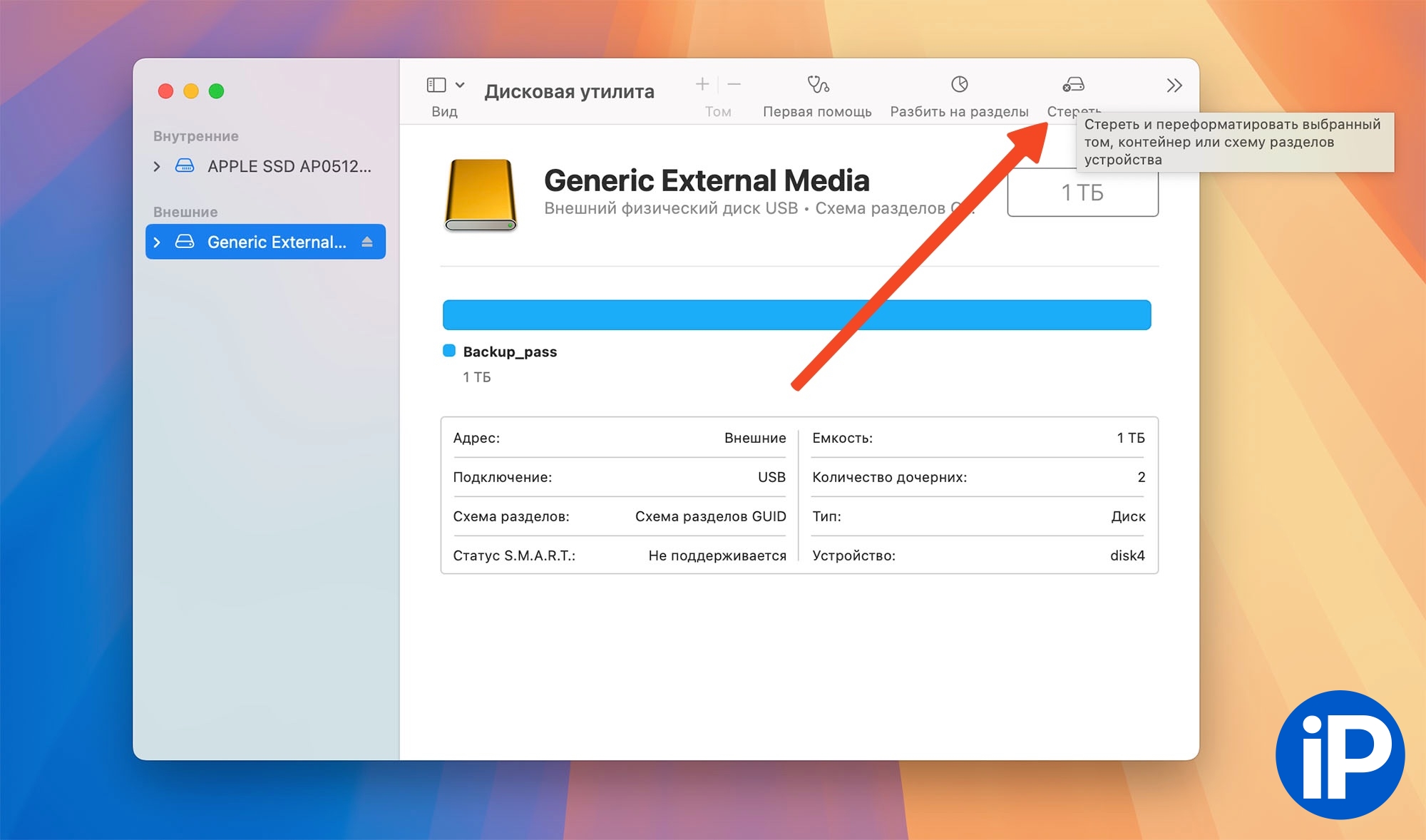Viewport: 1426px width, 840px height.
Task: Open the View dropdown arrow
Action: click(x=460, y=85)
